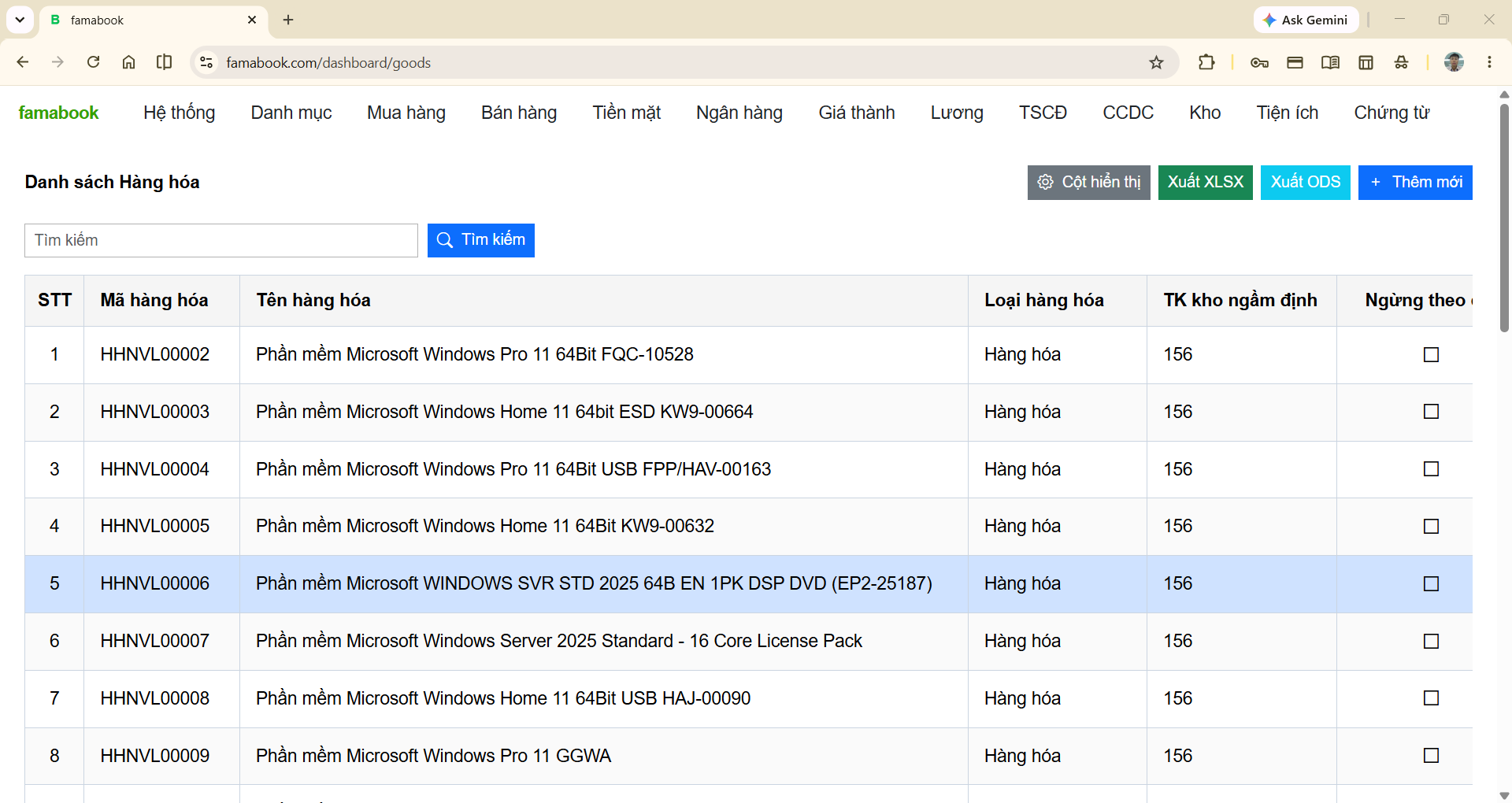Select item code HHNVL00008
Viewport: 1512px width, 803px height.
[x=155, y=698]
